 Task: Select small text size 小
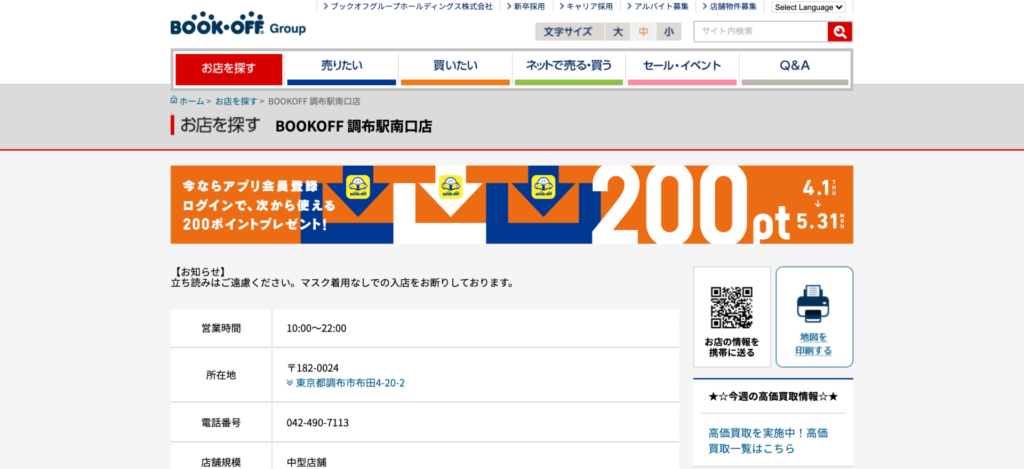669,31
